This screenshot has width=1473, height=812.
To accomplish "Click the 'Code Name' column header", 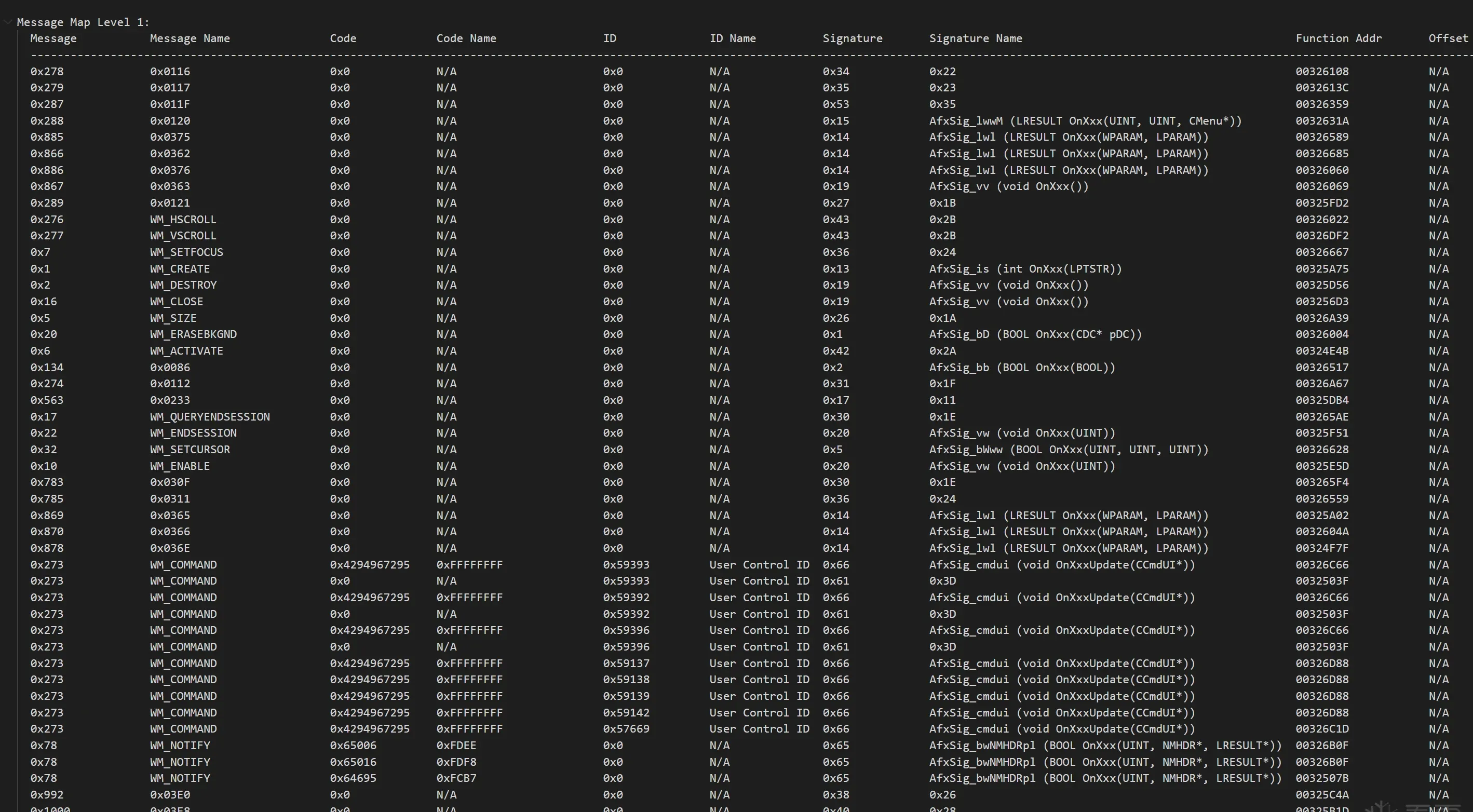I will tap(466, 38).
